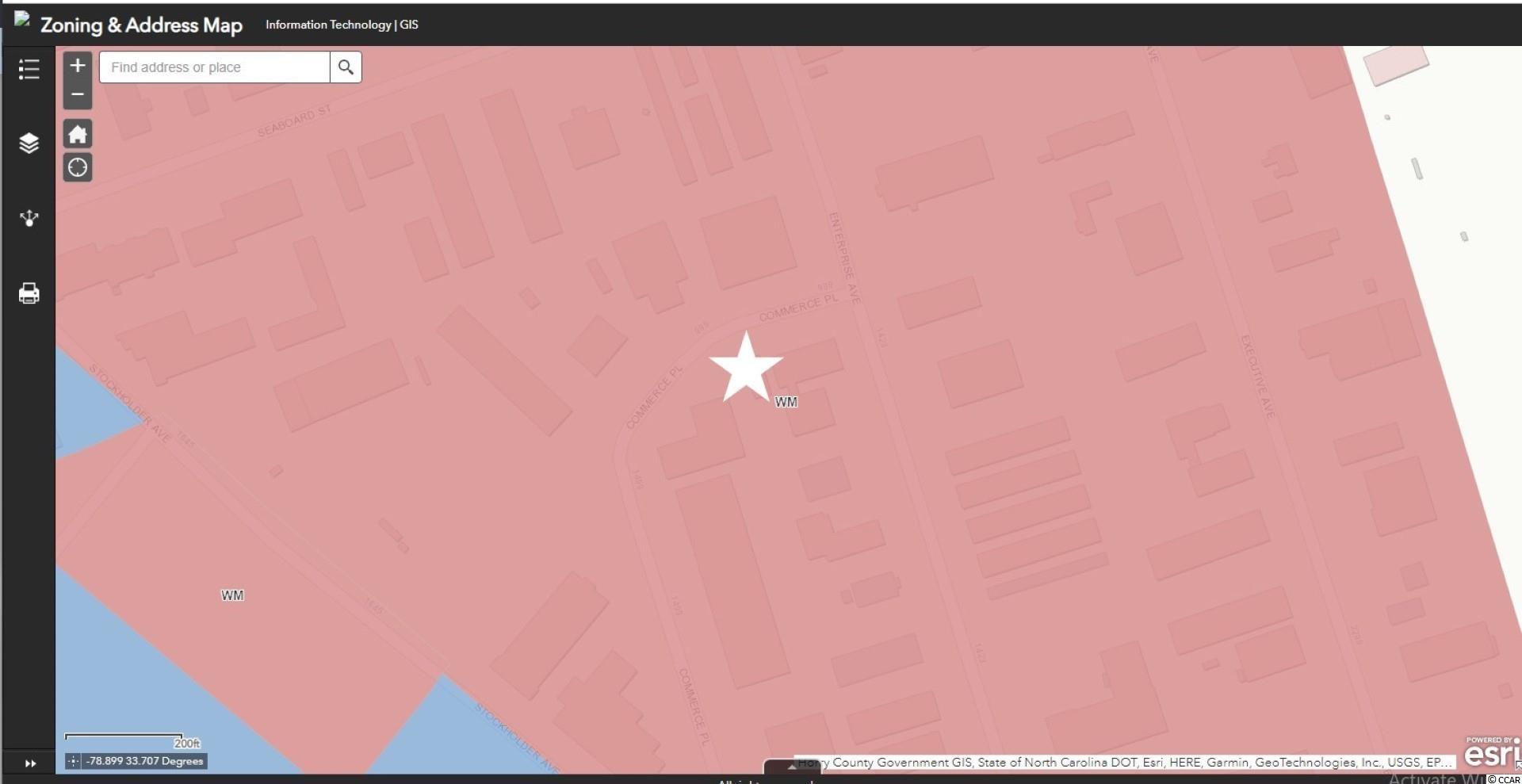1522x784 pixels.
Task: Zoom in with the plus button
Action: coord(78,66)
